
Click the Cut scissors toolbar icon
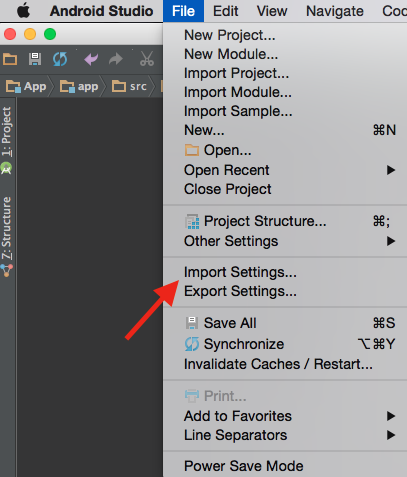(x=147, y=59)
